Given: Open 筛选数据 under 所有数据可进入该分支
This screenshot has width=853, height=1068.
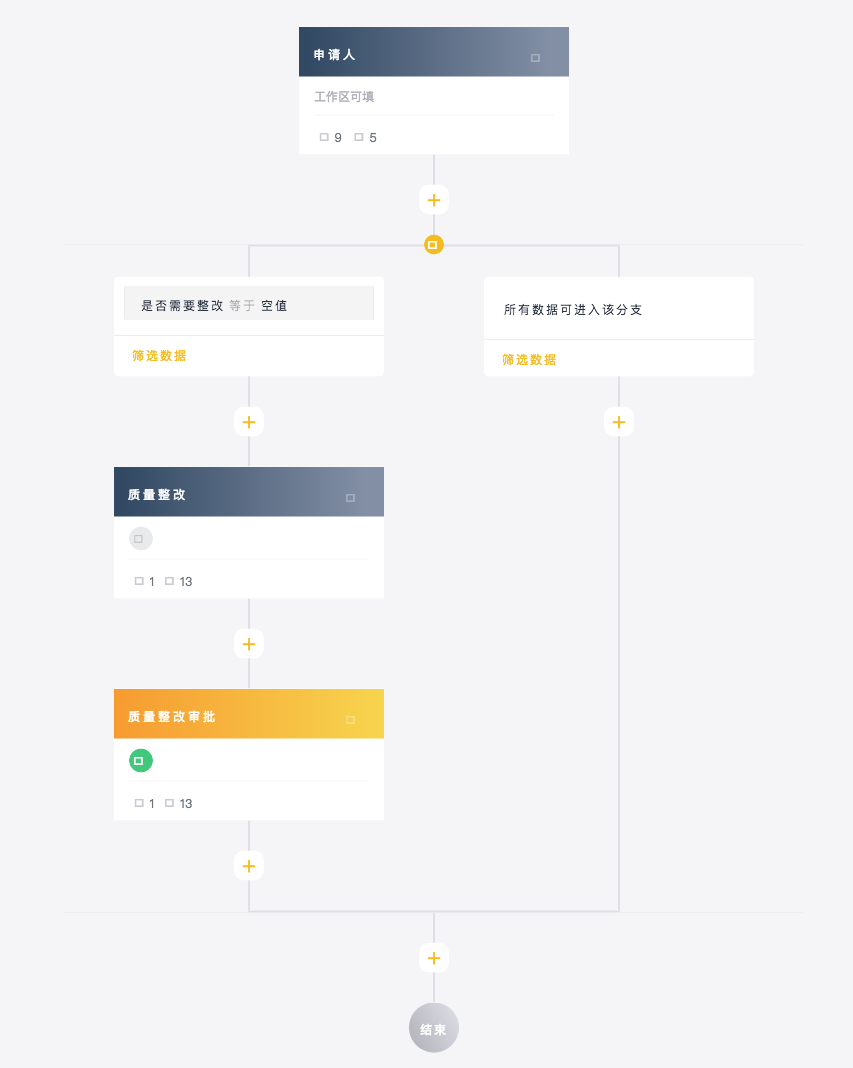Looking at the screenshot, I should pyautogui.click(x=529, y=360).
